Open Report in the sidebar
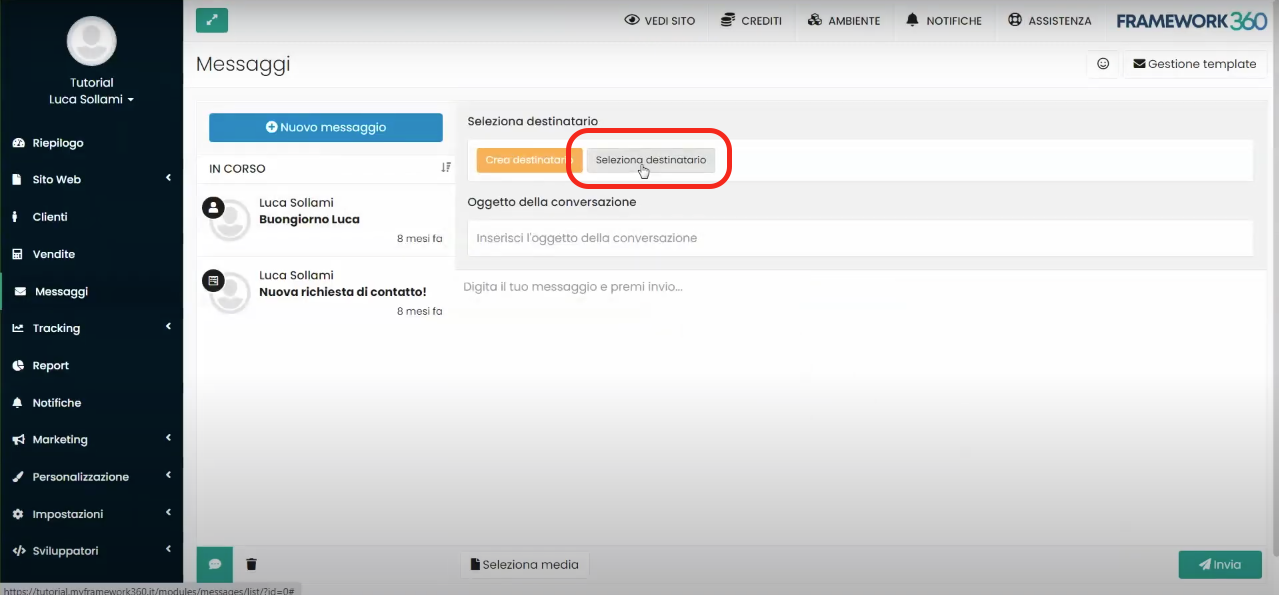 coord(50,366)
